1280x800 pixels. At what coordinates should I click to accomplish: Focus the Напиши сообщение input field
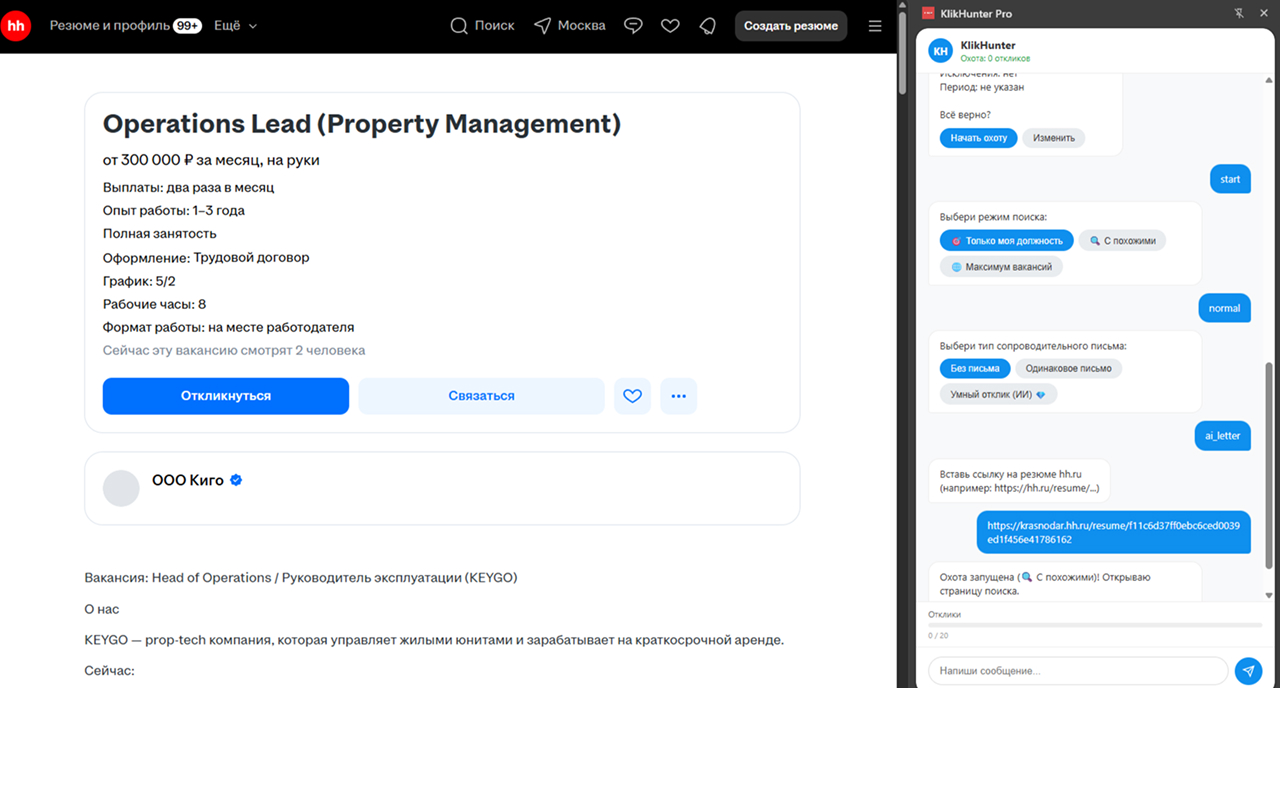pyautogui.click(x=1078, y=671)
